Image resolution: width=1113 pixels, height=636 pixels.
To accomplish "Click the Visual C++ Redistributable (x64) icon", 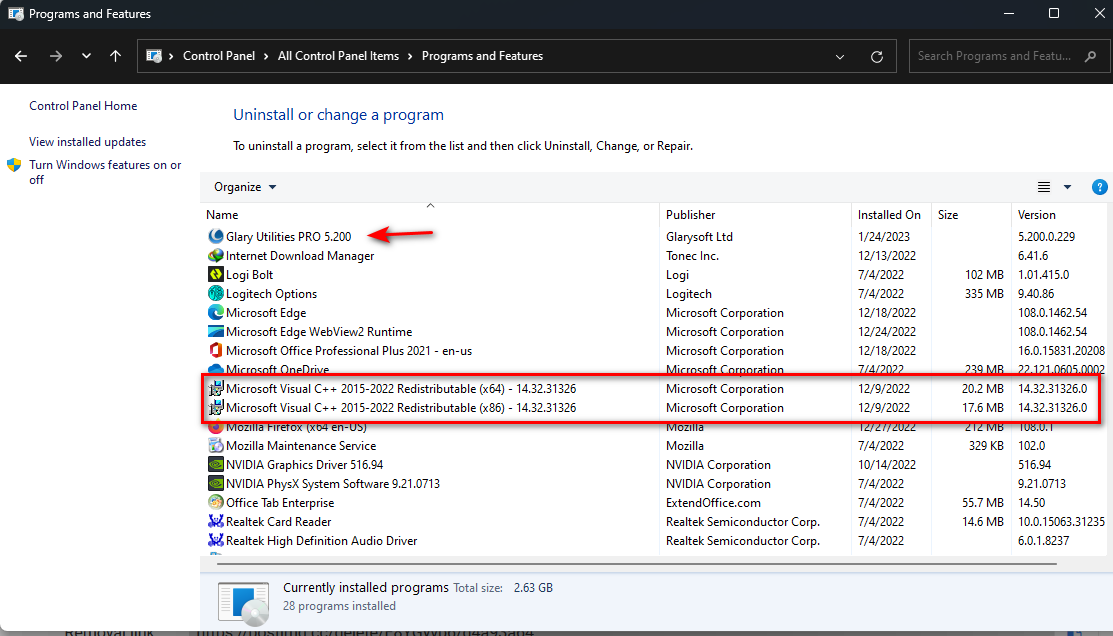I will point(216,388).
